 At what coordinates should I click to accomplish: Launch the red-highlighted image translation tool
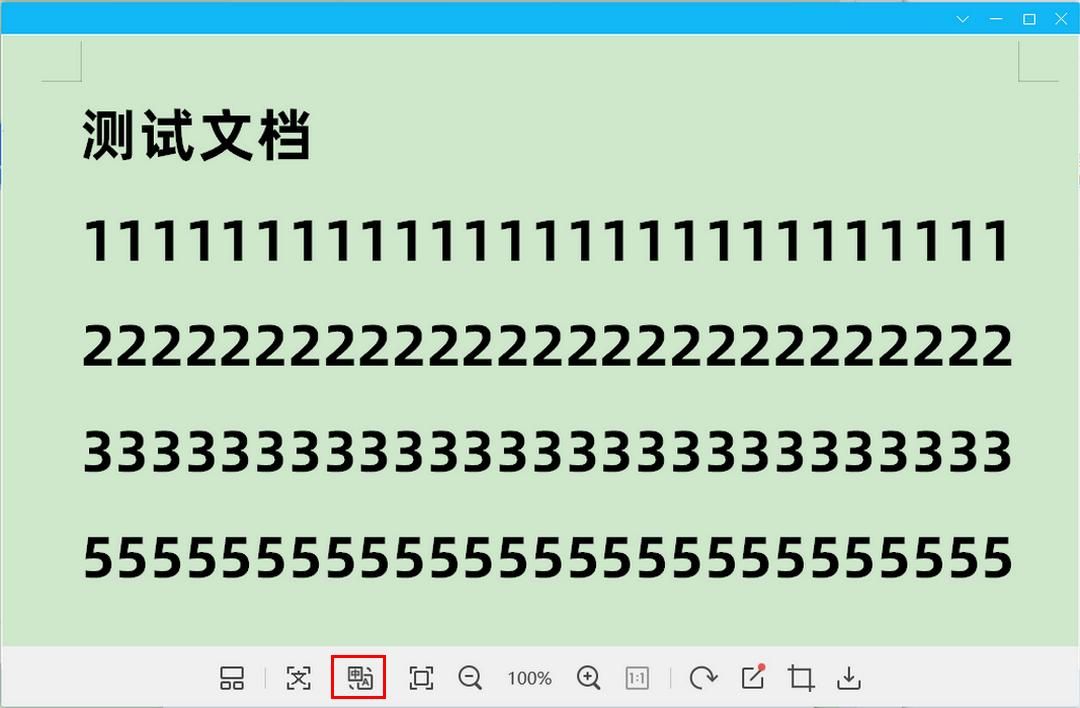point(358,678)
